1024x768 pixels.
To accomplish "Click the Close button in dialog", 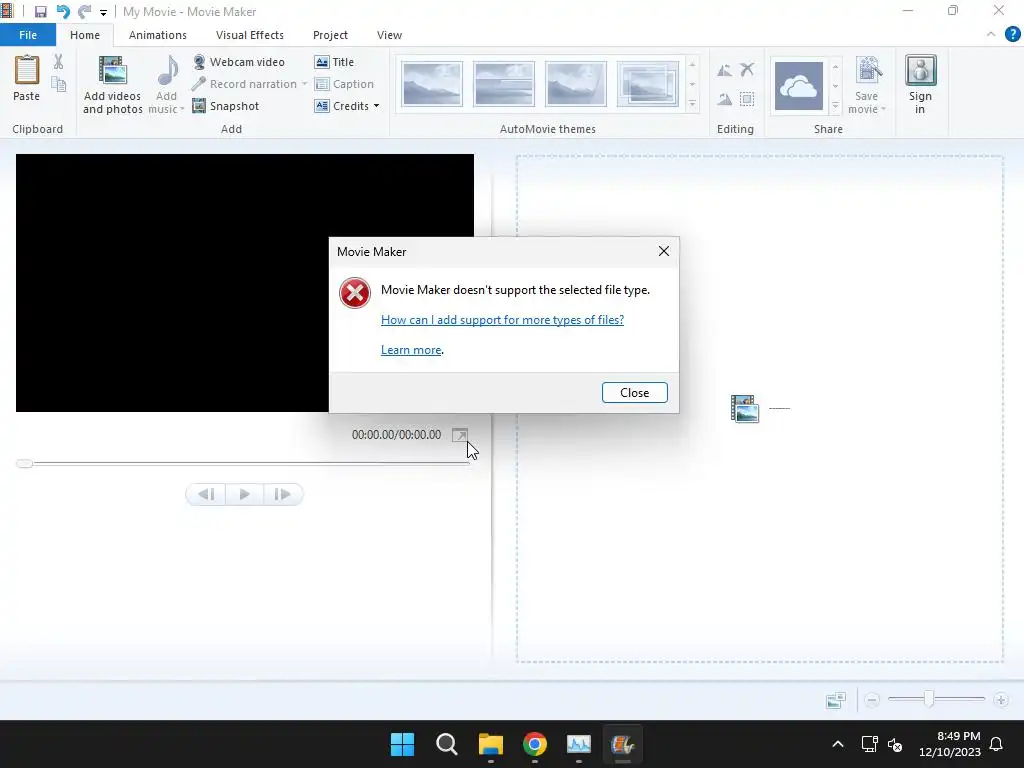I will click(634, 392).
